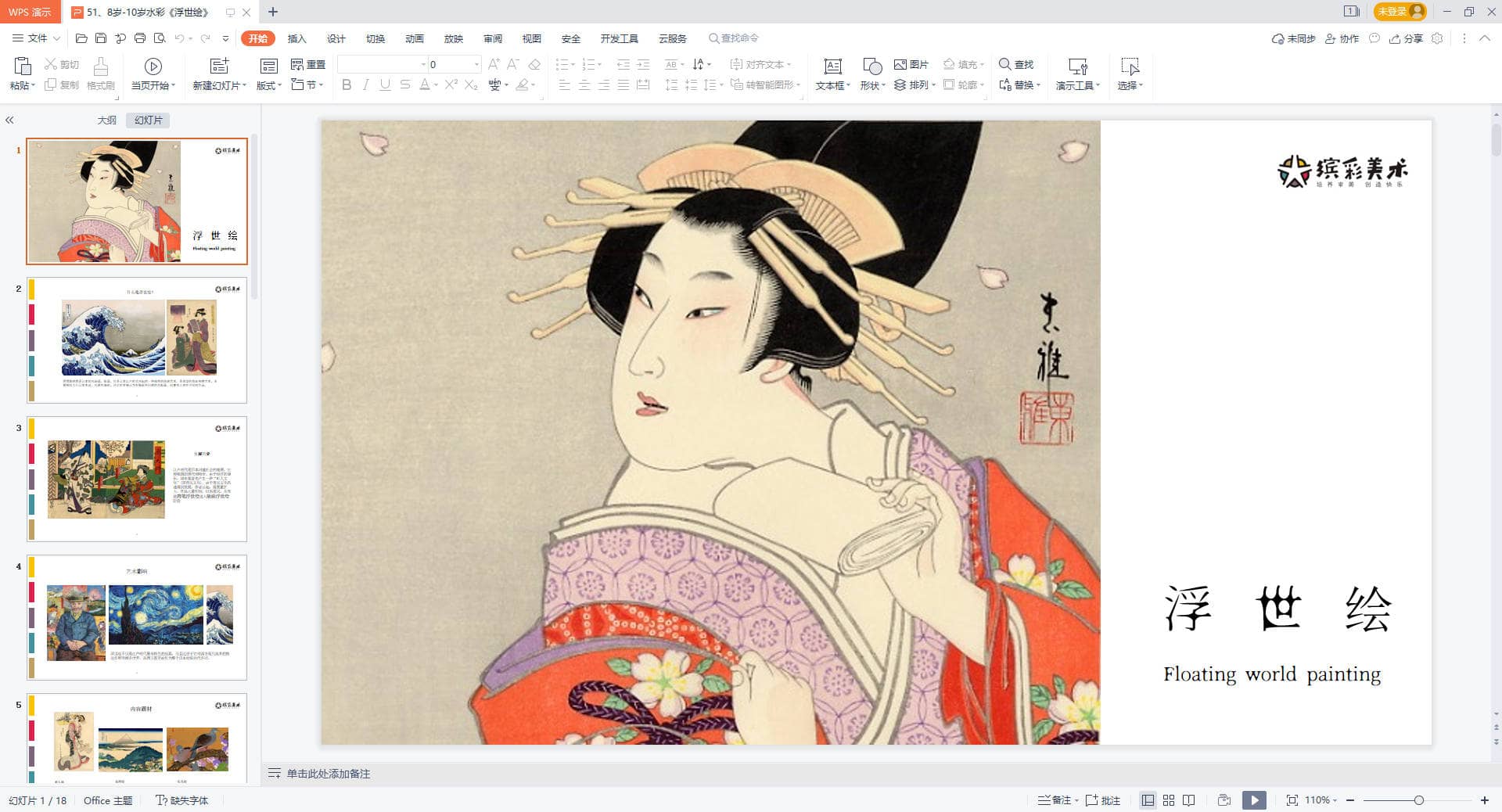Select slide 2 thumbnail with the wave painting
This screenshot has width=1502, height=812.
coord(137,340)
